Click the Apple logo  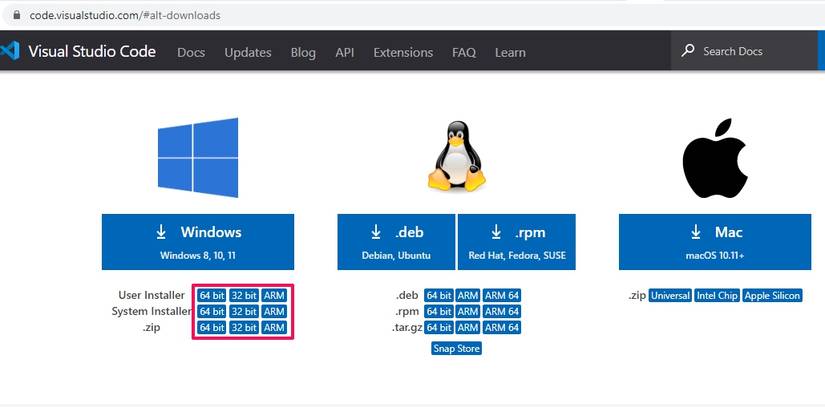point(714,156)
